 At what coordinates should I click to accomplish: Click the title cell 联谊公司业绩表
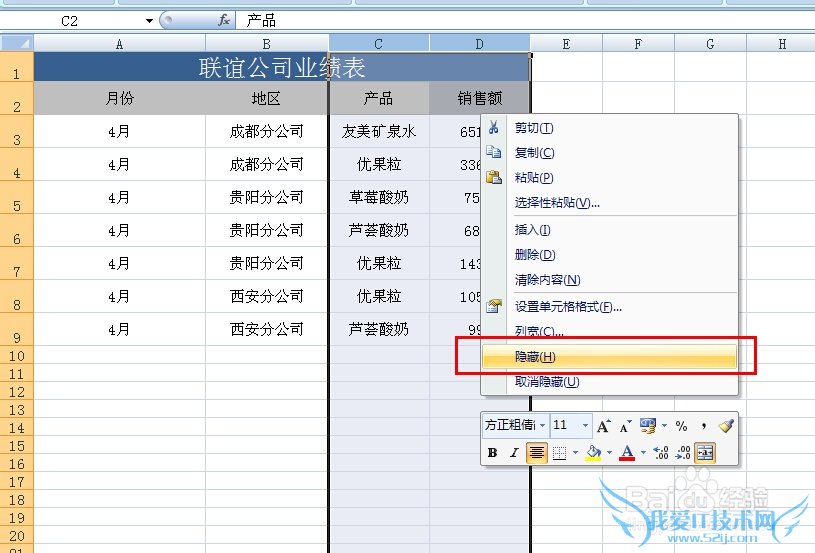tap(282, 67)
